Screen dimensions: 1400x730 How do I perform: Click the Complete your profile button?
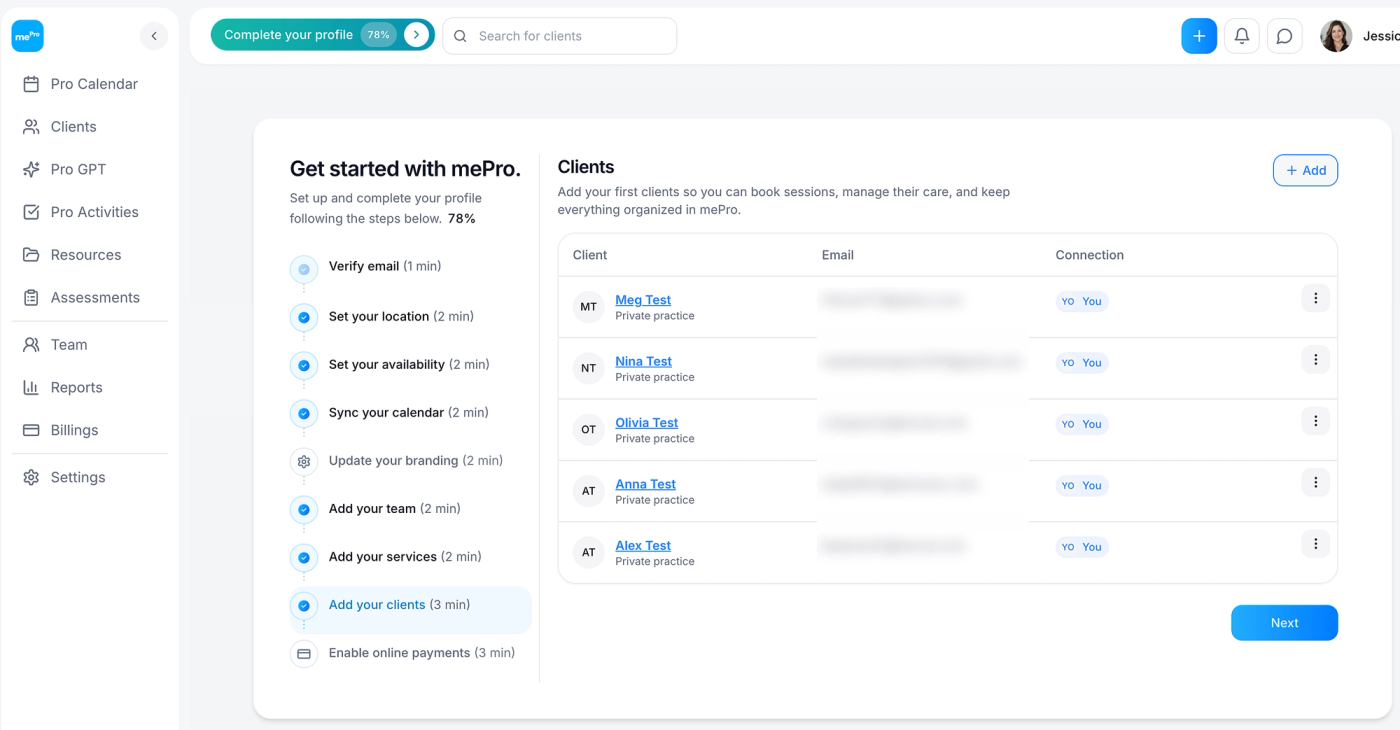(322, 35)
